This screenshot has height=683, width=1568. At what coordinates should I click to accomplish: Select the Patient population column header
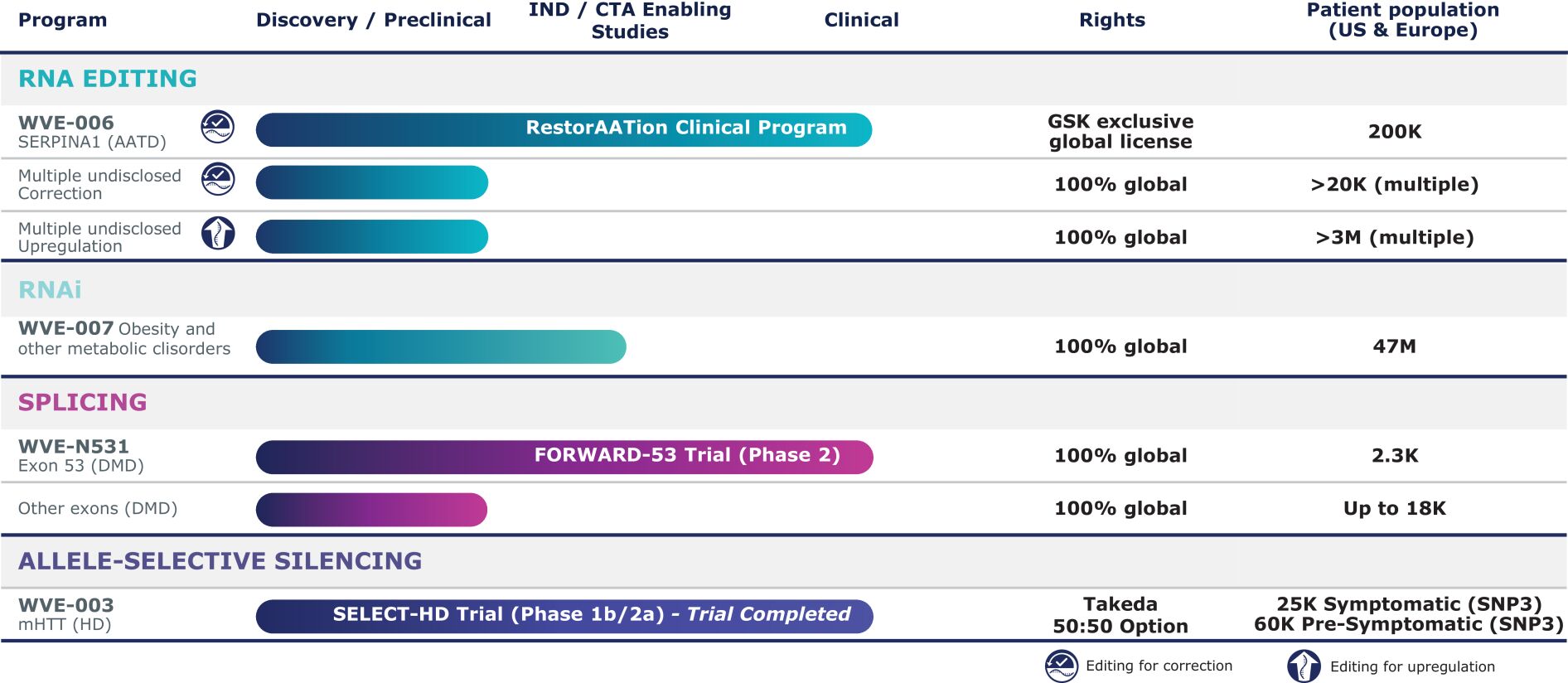[1402, 21]
